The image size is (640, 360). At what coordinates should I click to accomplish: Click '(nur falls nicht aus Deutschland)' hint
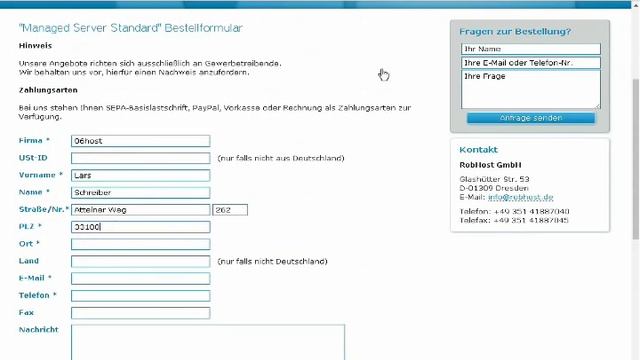[x=281, y=158]
